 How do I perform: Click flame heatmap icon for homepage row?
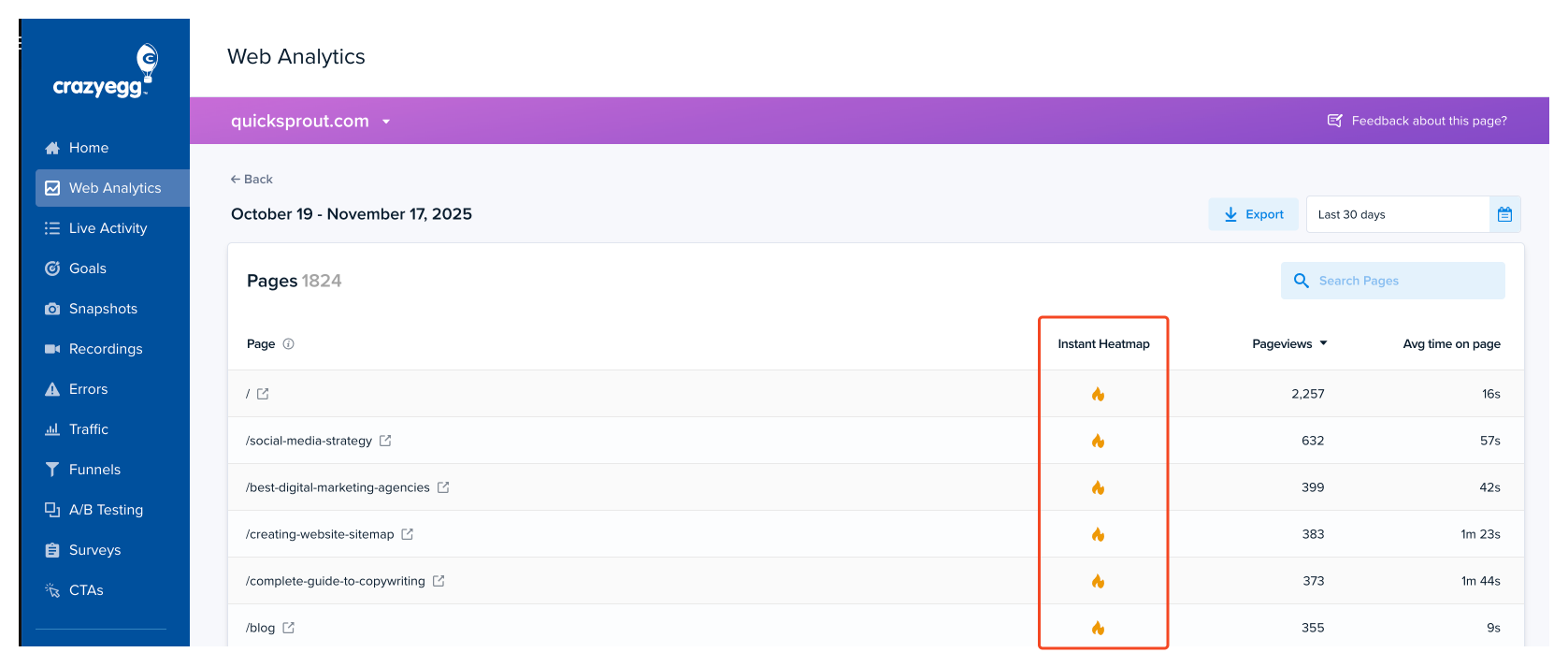[1098, 394]
